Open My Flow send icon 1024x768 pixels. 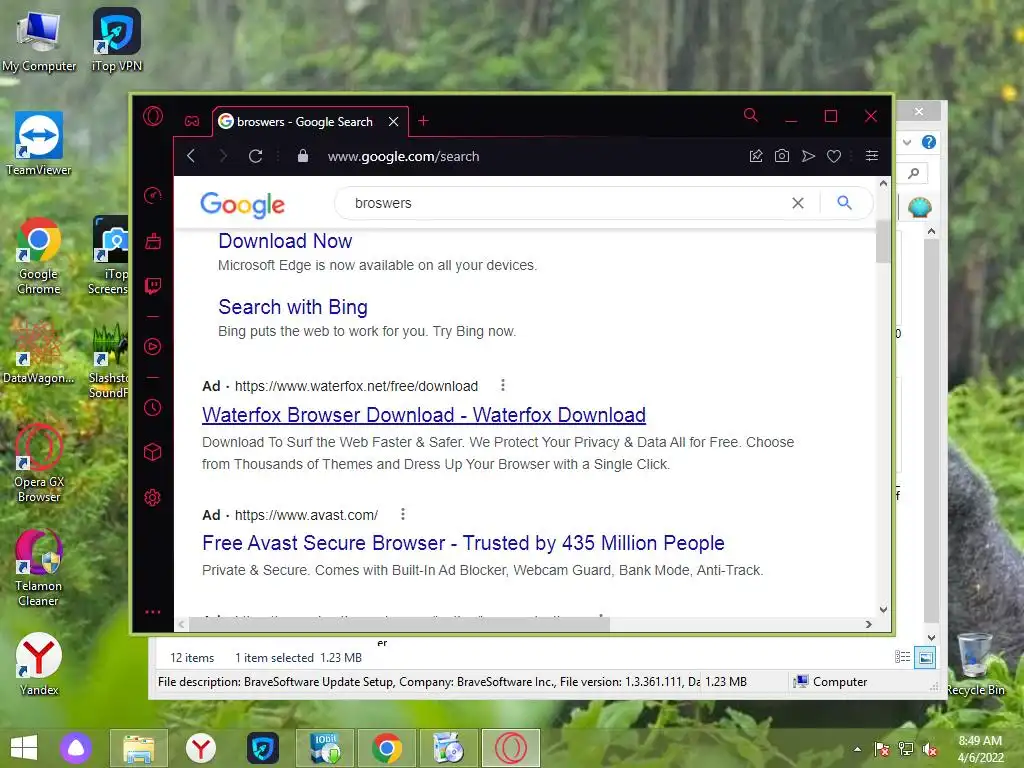808,156
